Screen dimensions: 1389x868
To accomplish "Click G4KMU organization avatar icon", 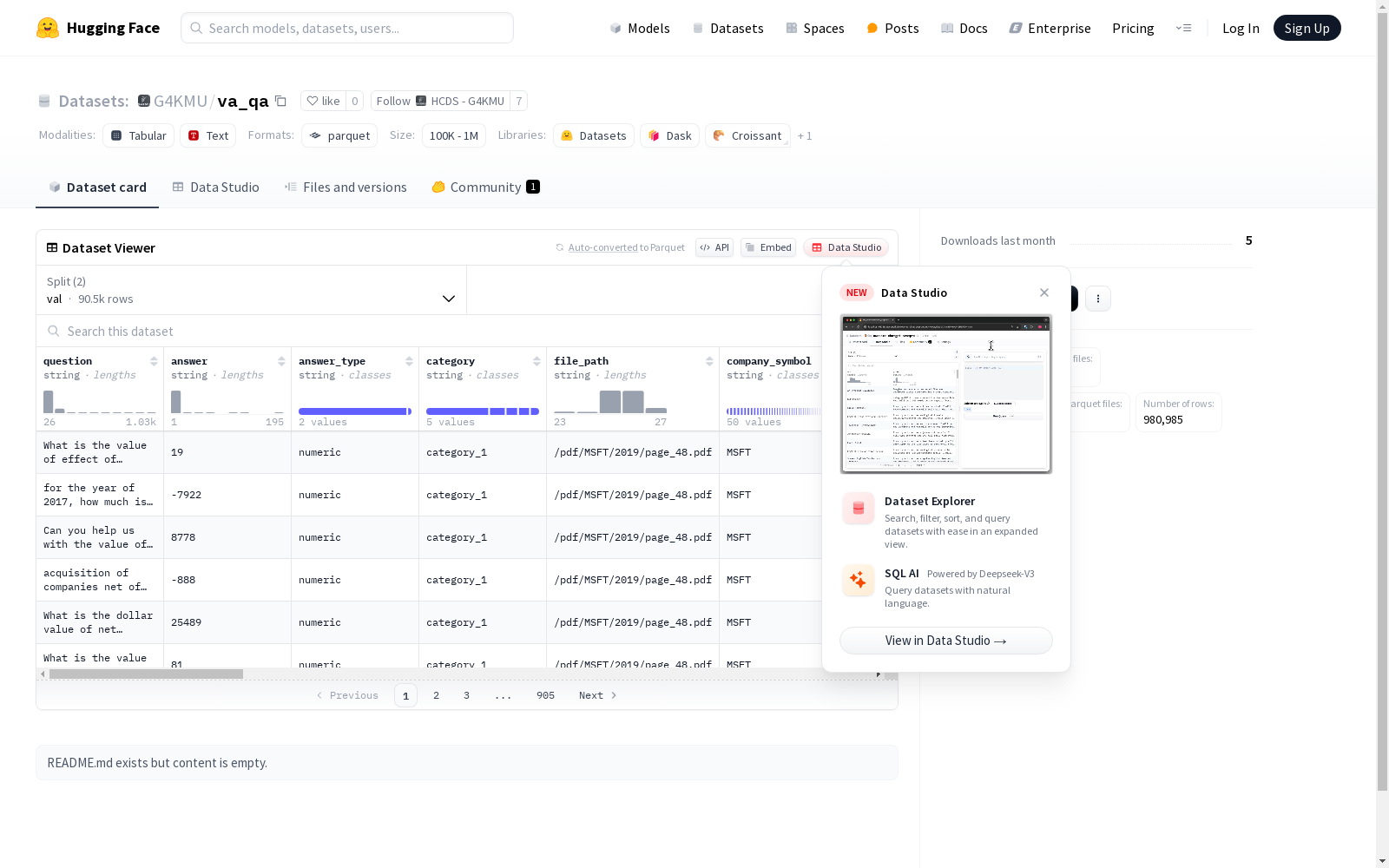I will tap(144, 101).
